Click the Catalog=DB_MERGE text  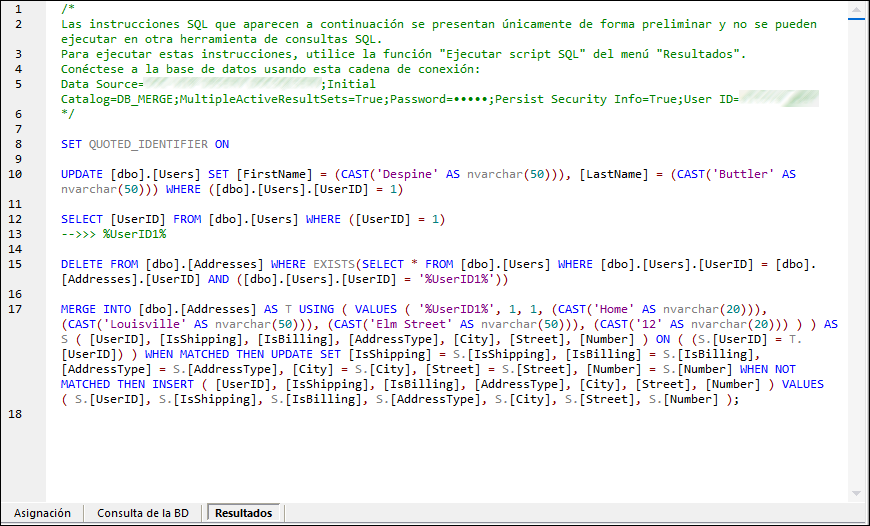(117, 99)
